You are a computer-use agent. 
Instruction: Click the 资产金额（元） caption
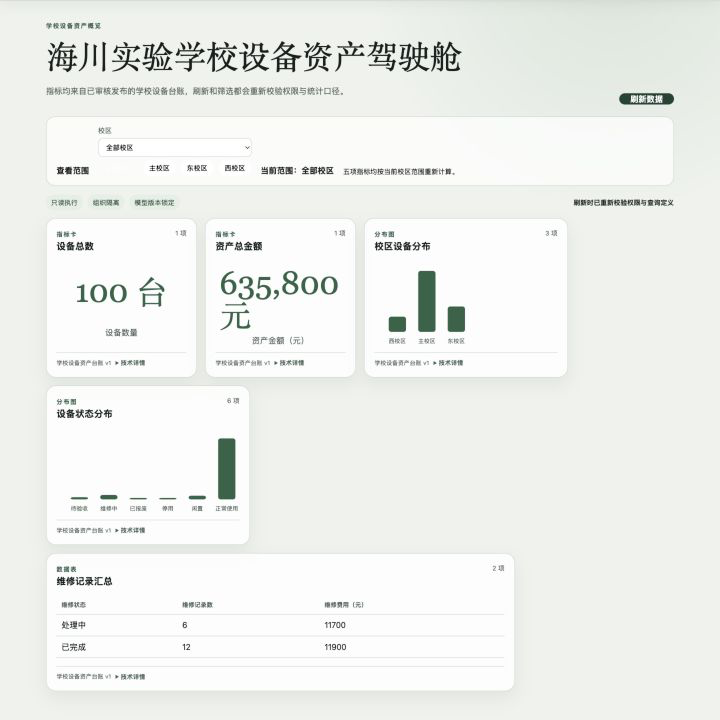(x=278, y=340)
